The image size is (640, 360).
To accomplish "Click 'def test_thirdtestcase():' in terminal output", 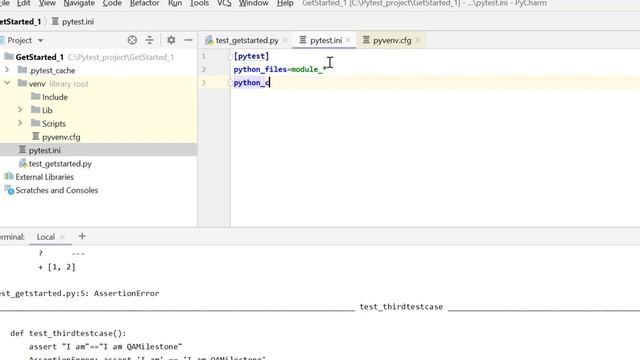I will [69, 333].
